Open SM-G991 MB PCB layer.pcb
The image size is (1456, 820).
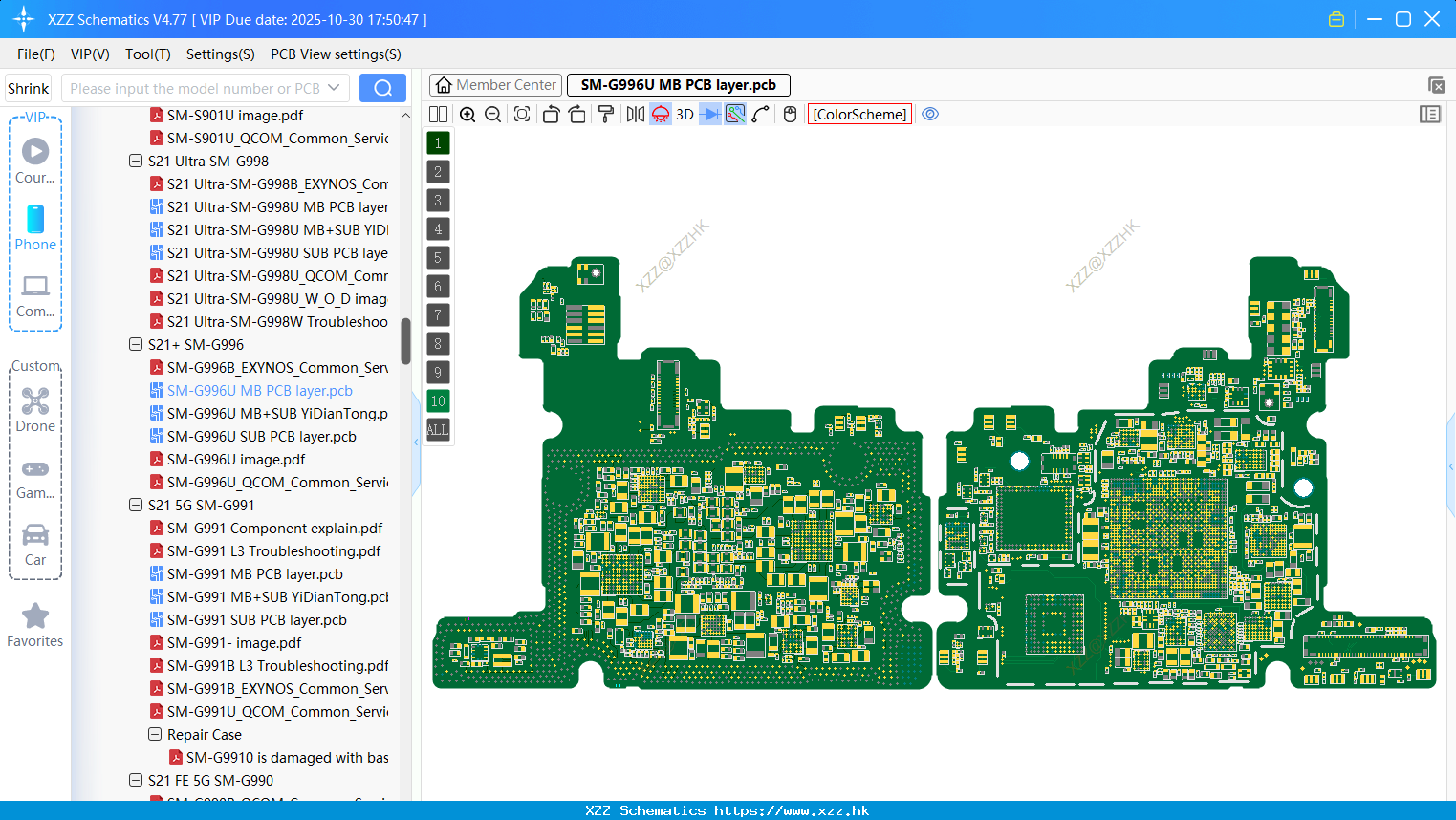click(x=255, y=573)
